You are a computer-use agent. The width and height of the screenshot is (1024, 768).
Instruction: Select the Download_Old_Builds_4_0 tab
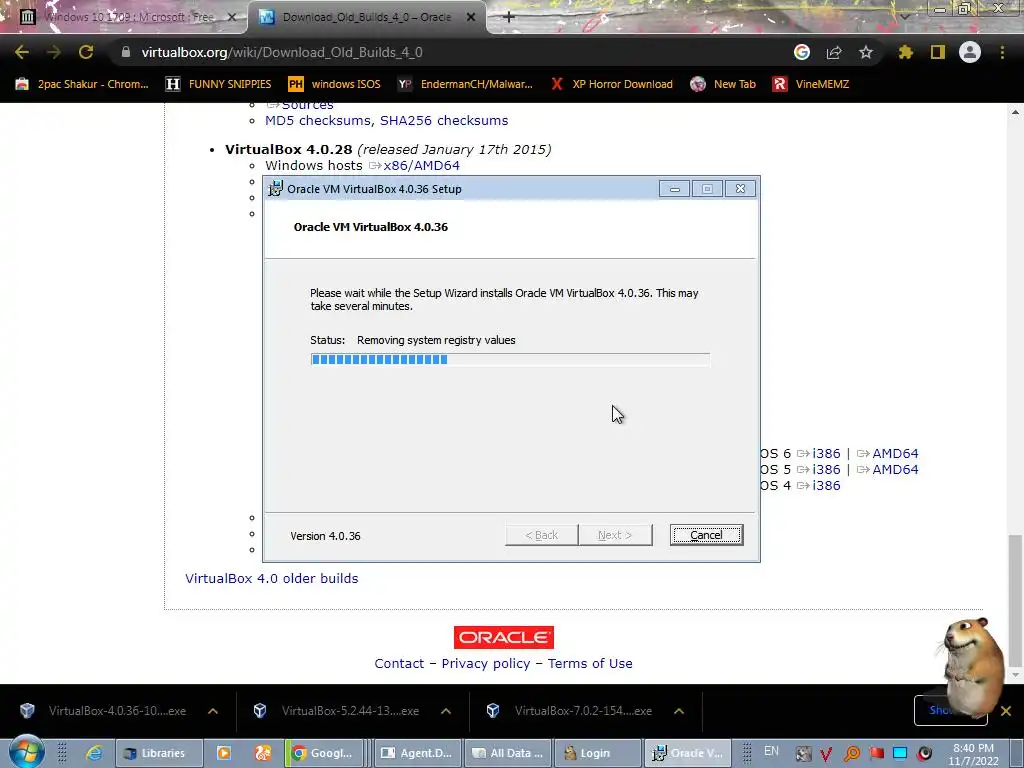click(x=366, y=17)
